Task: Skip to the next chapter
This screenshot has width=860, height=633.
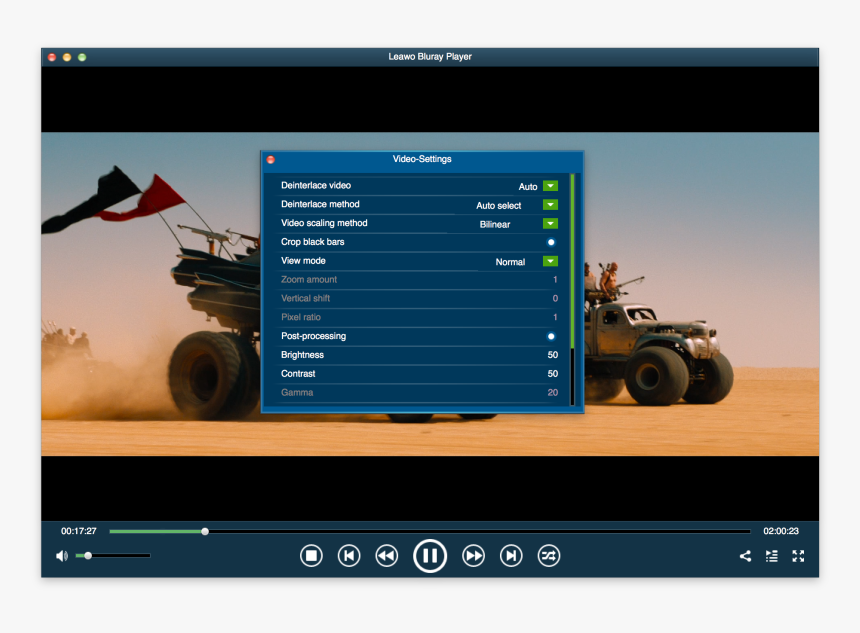Action: click(x=511, y=556)
